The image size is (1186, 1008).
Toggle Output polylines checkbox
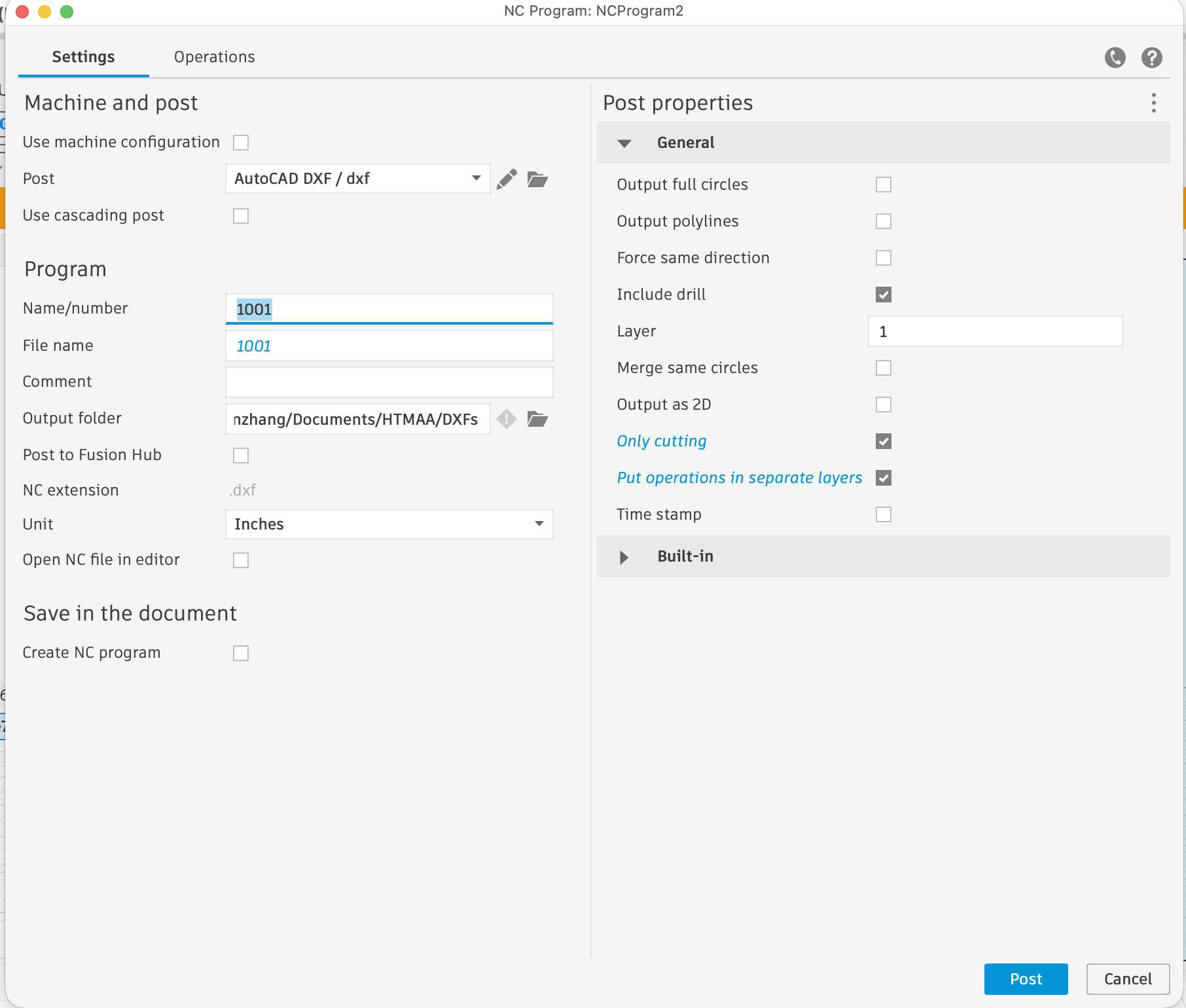coord(884,221)
